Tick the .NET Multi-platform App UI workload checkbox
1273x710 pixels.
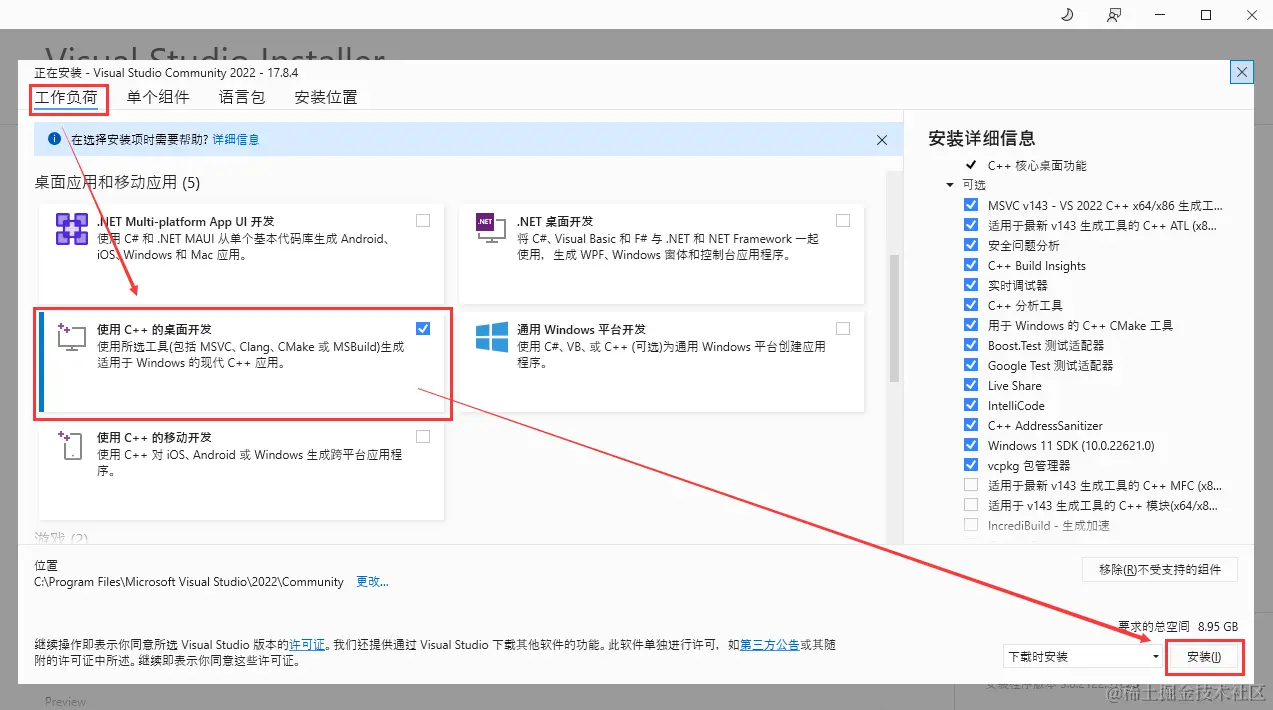click(423, 220)
